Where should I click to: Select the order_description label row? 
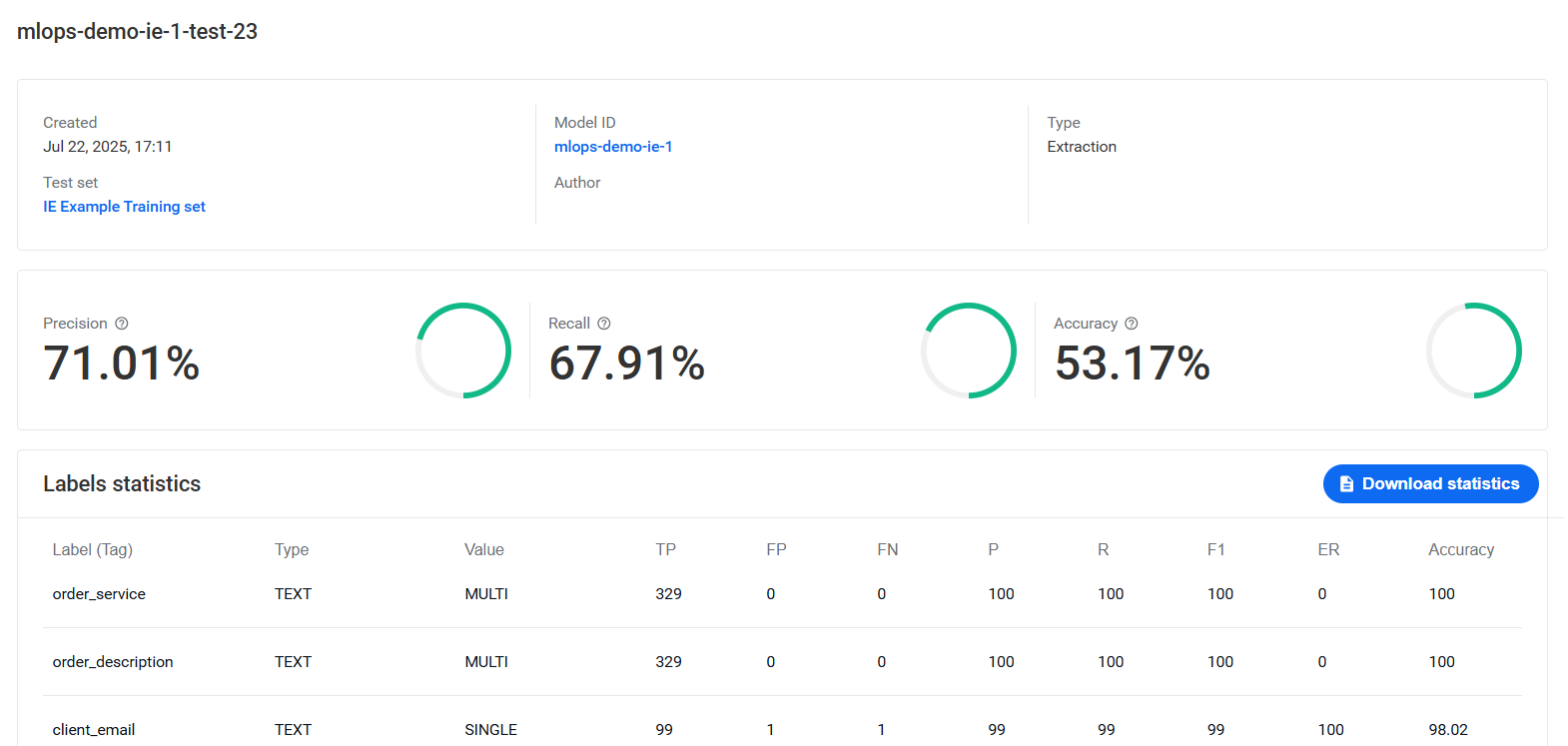(782, 662)
